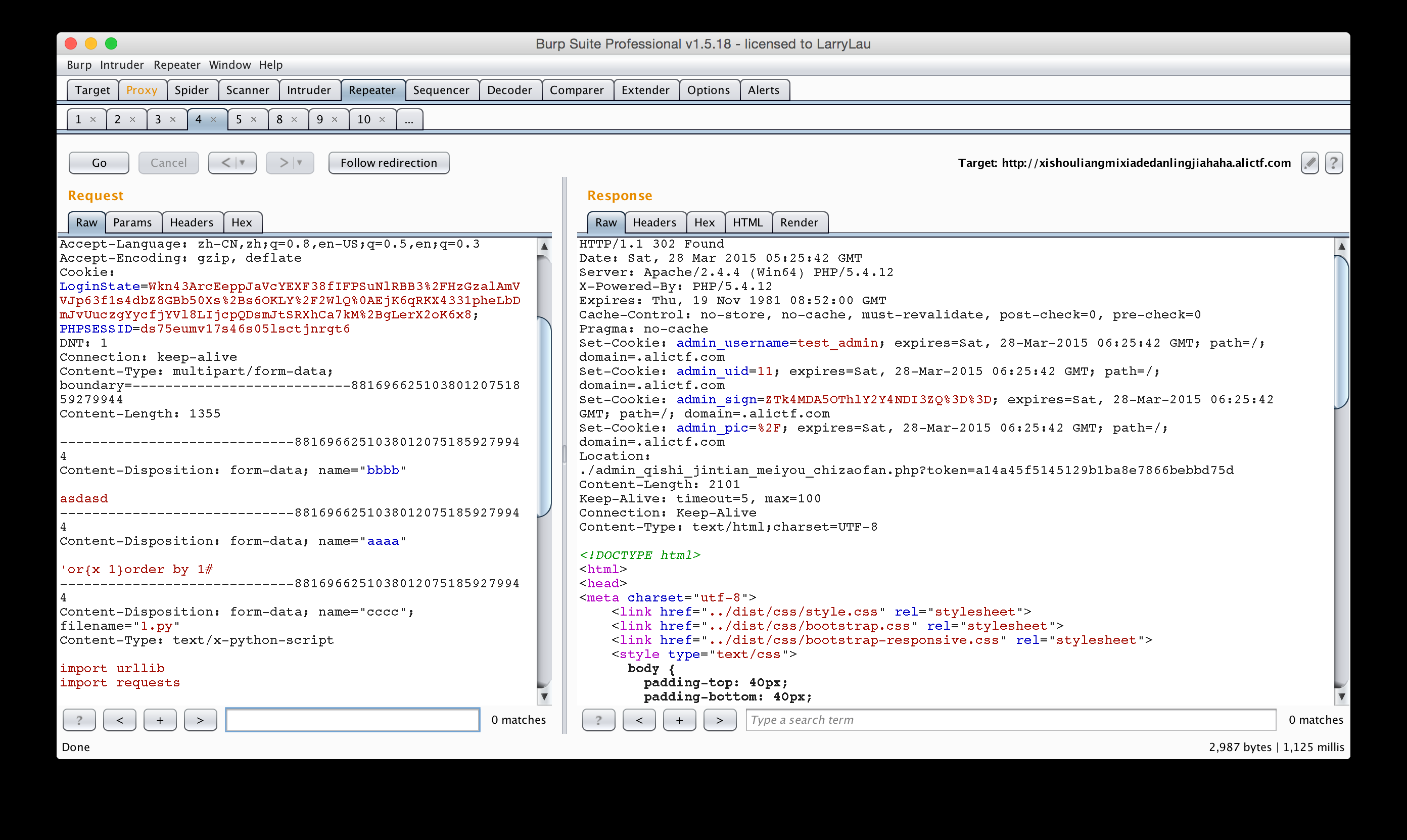The height and width of the screenshot is (840, 1407).
Task: Close Repeater tab 3
Action: (x=173, y=119)
